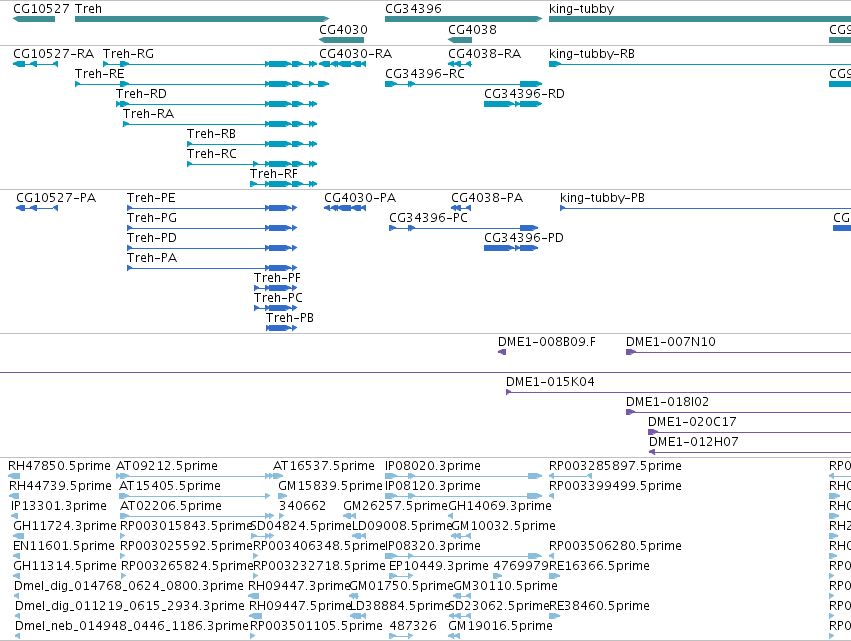Select EST GH11724.3prime
The image size is (851, 641).
[18, 536]
